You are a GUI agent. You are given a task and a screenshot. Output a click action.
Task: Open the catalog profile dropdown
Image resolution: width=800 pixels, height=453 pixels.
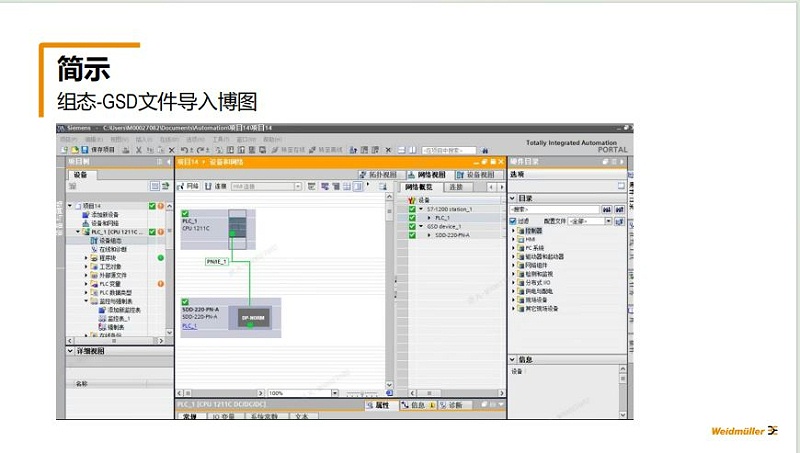[608, 221]
